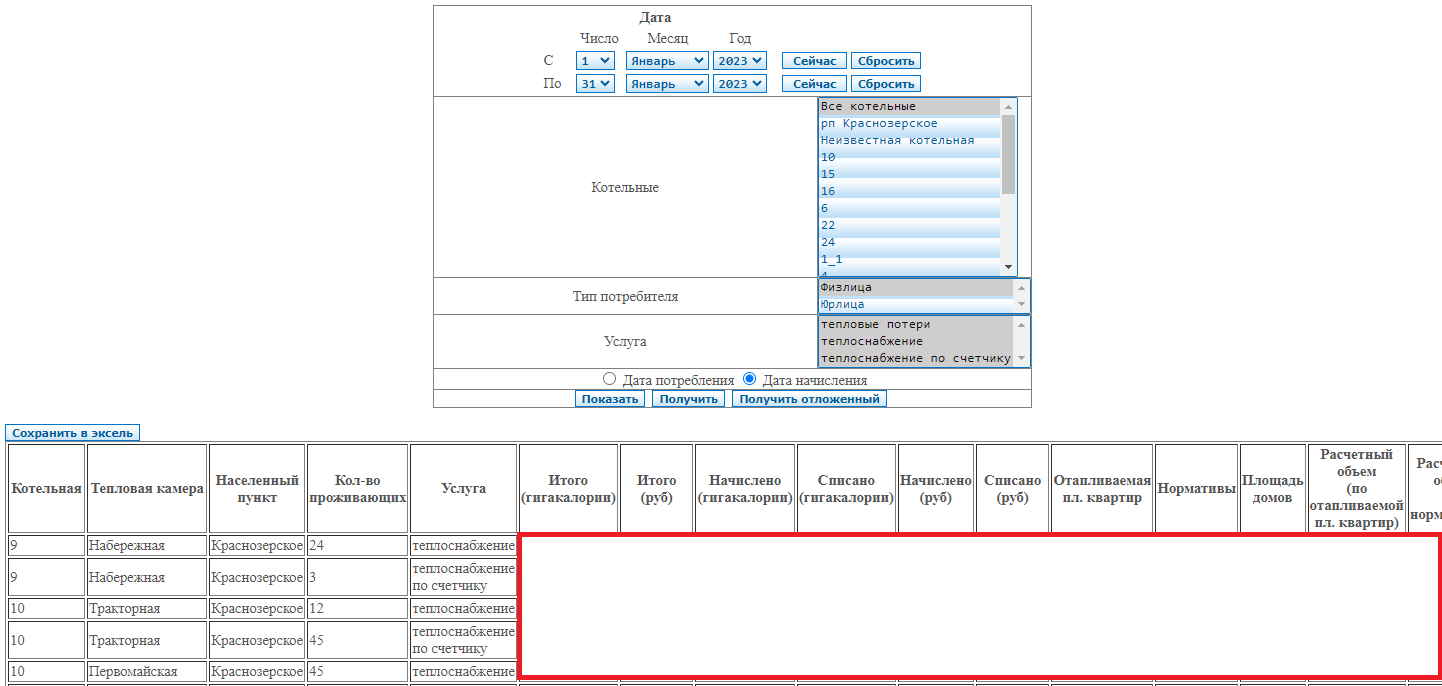Select the "Дата потребления" radio button
Image resolution: width=1442 pixels, height=686 pixels.
(x=609, y=380)
